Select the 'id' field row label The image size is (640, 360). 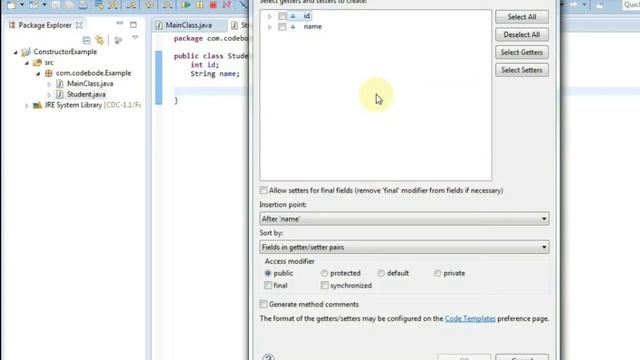pyautogui.click(x=307, y=16)
